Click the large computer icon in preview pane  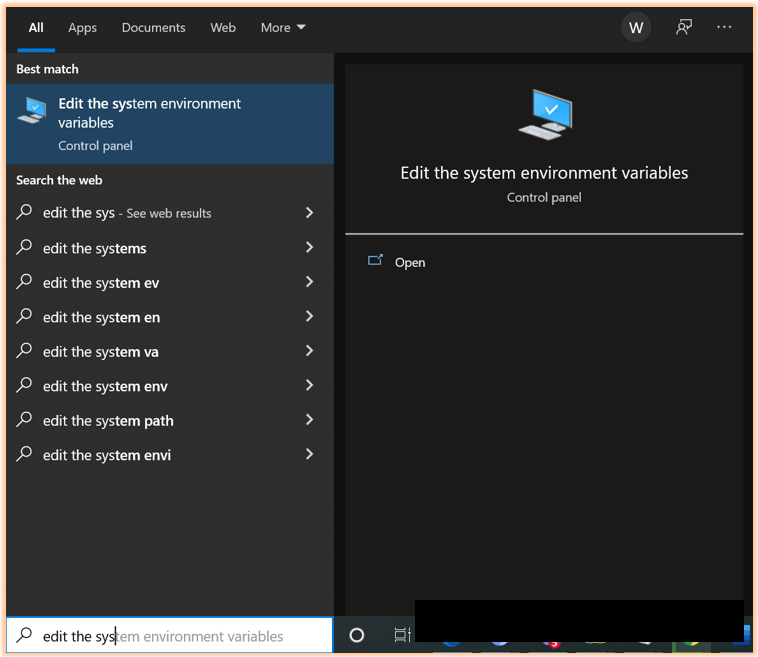[x=545, y=115]
